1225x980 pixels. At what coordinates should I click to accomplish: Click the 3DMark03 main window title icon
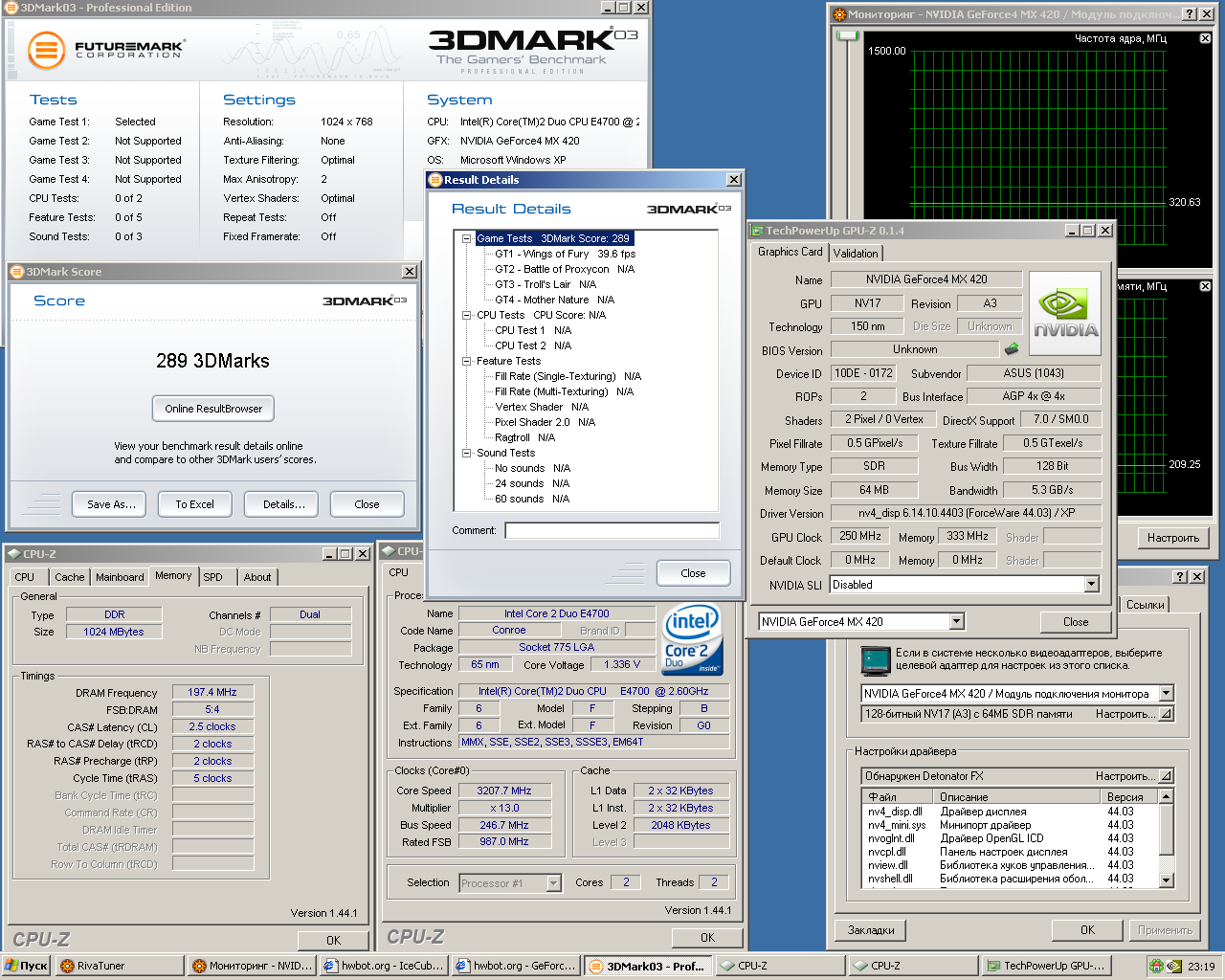[11, 8]
